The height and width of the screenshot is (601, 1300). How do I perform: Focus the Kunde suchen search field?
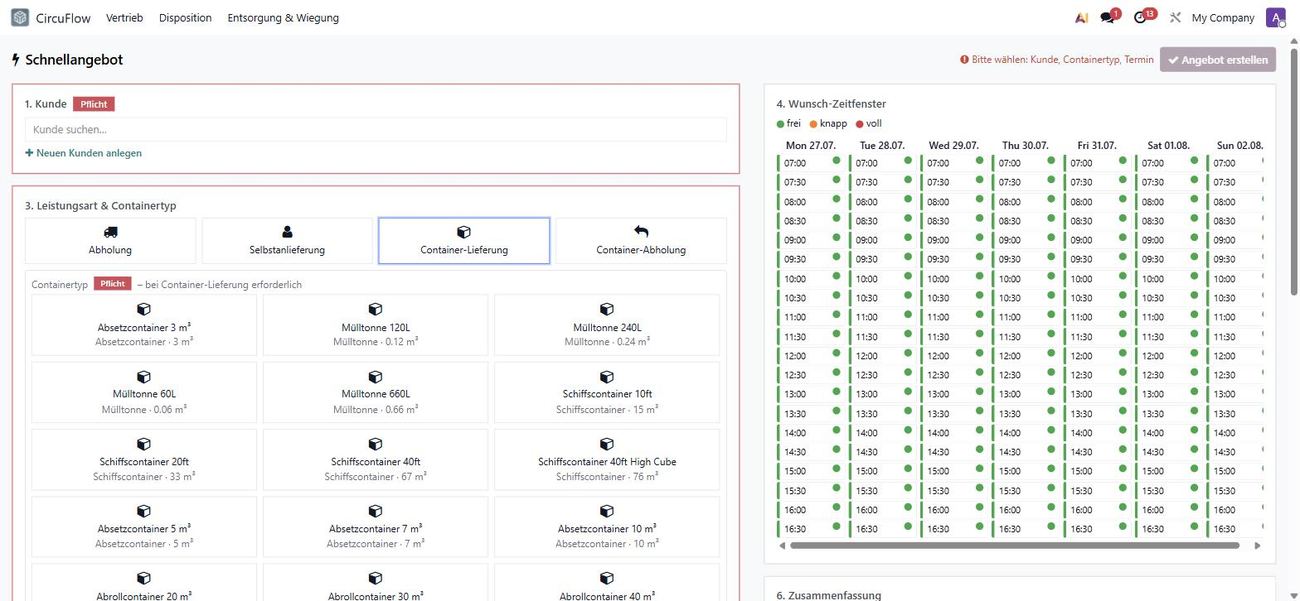pyautogui.click(x=376, y=129)
